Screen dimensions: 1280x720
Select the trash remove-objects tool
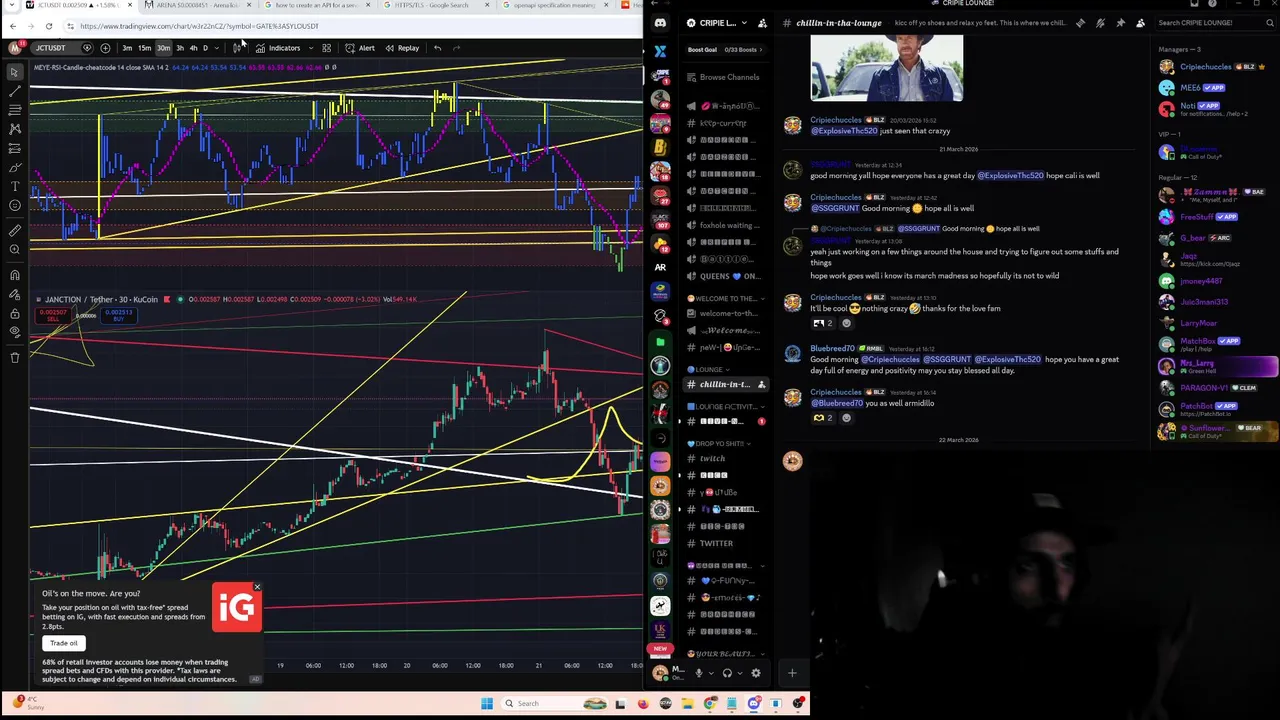pos(14,357)
